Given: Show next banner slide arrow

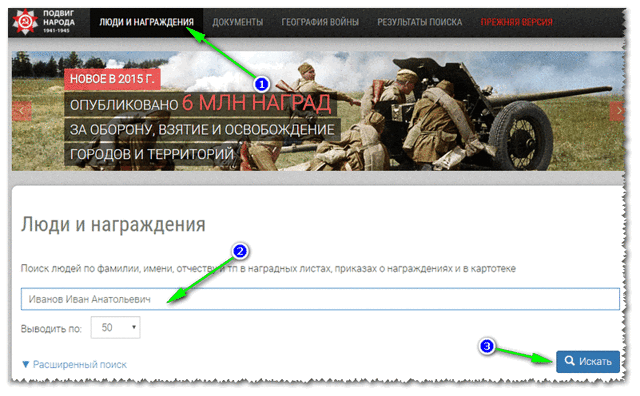Looking at the screenshot, I should pos(617,111).
